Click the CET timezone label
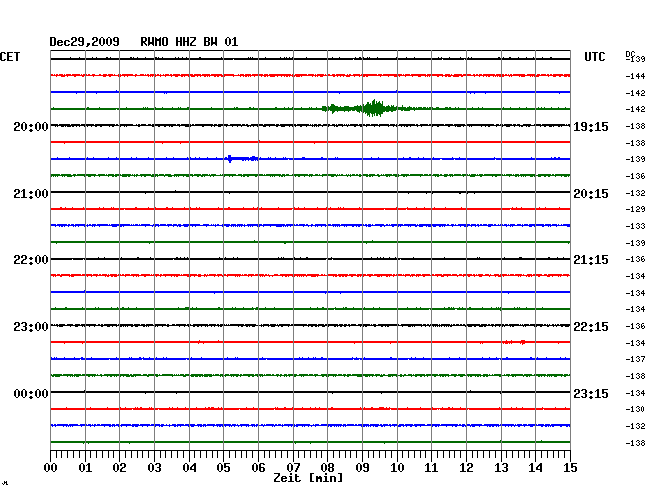 click(x=10, y=57)
